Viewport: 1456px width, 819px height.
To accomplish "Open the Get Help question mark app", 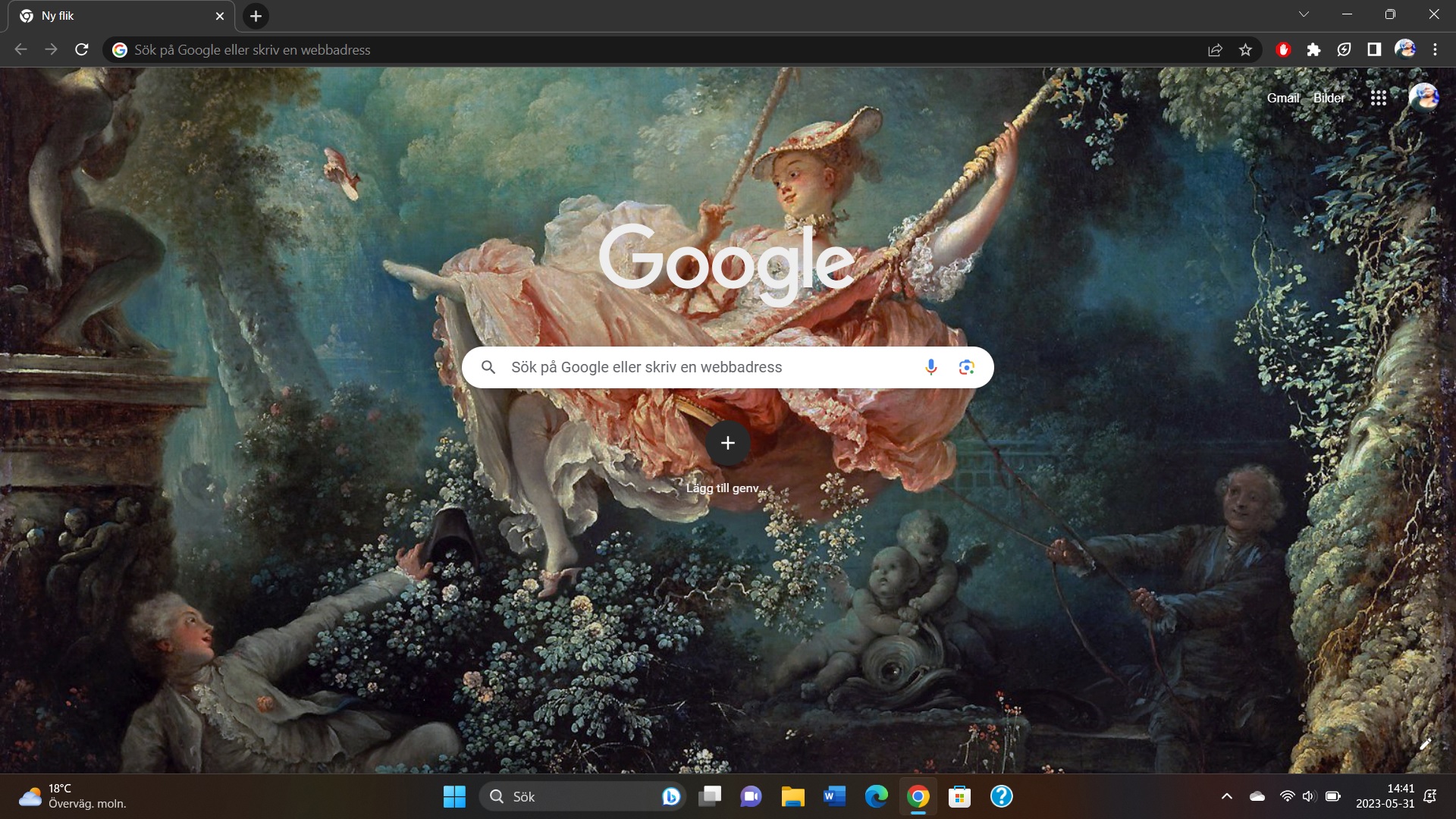I will click(1001, 796).
